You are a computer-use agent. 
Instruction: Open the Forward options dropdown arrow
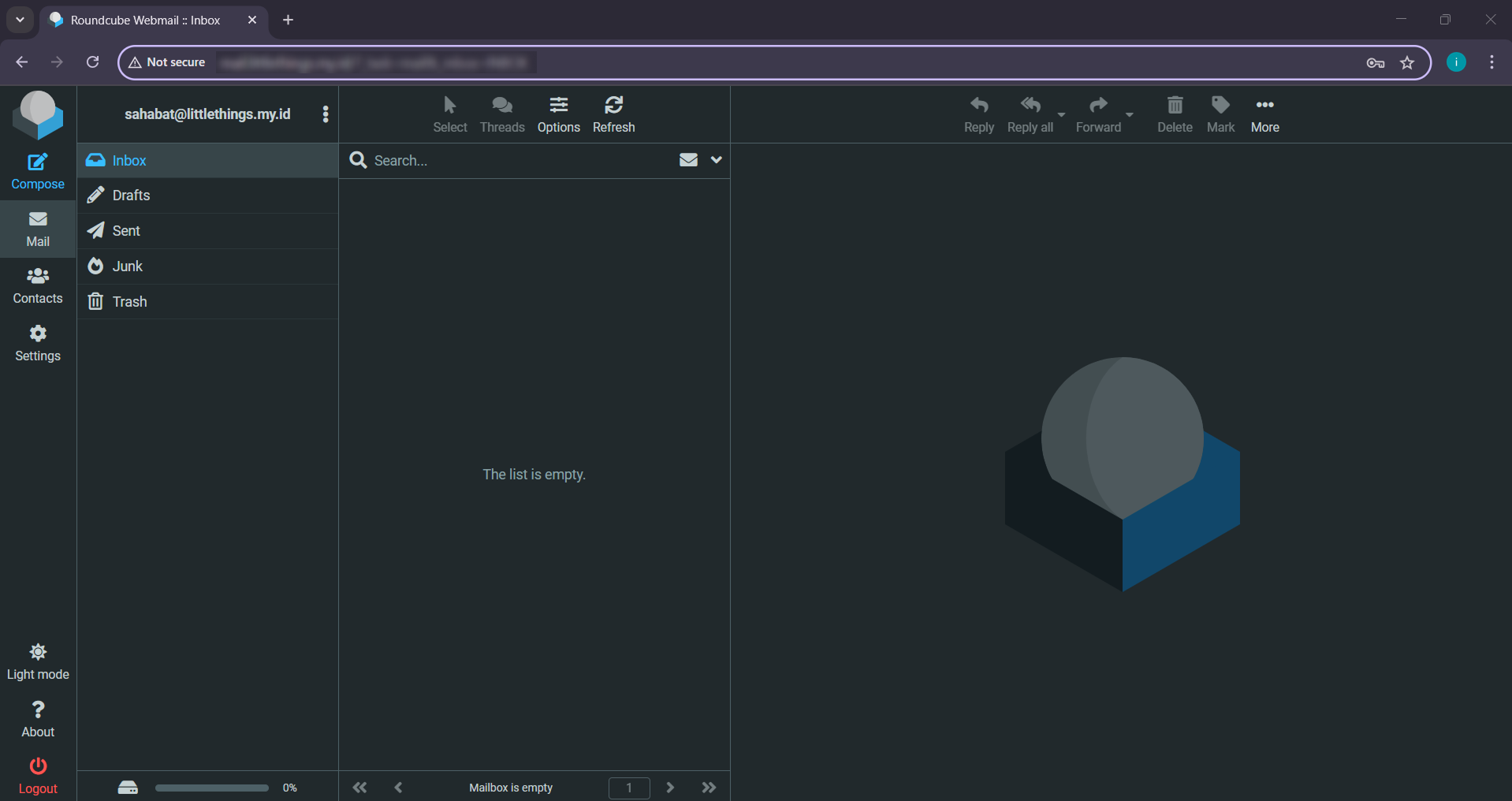tap(1129, 115)
